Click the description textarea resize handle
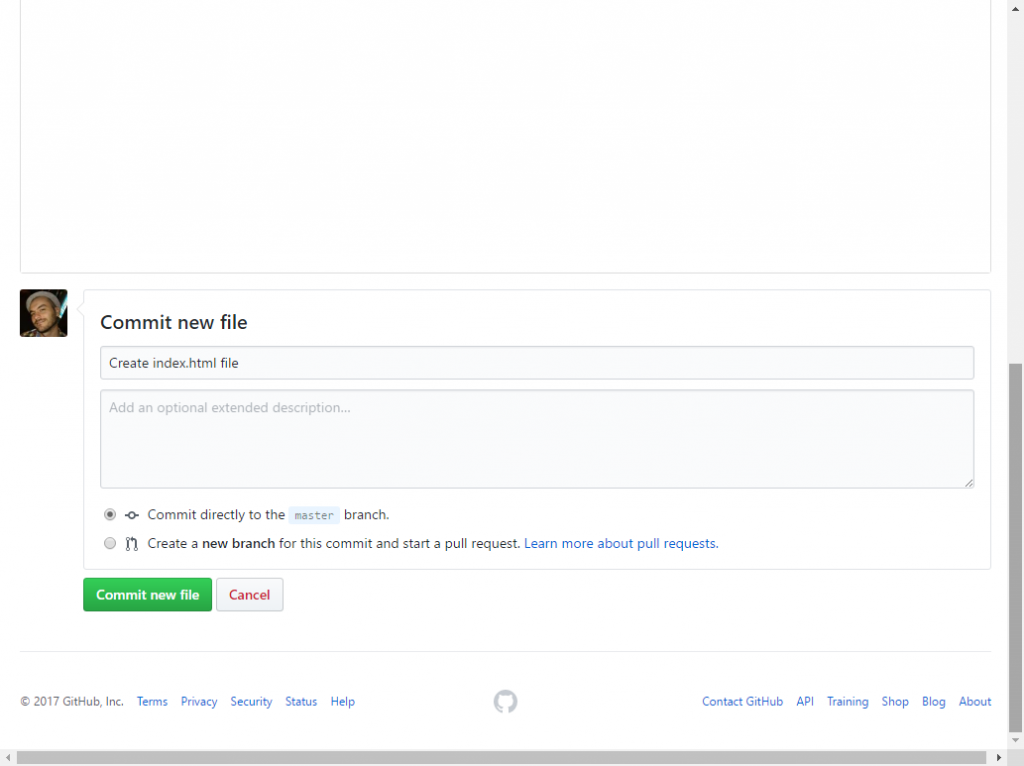Image resolution: width=1024 pixels, height=766 pixels. (969, 483)
